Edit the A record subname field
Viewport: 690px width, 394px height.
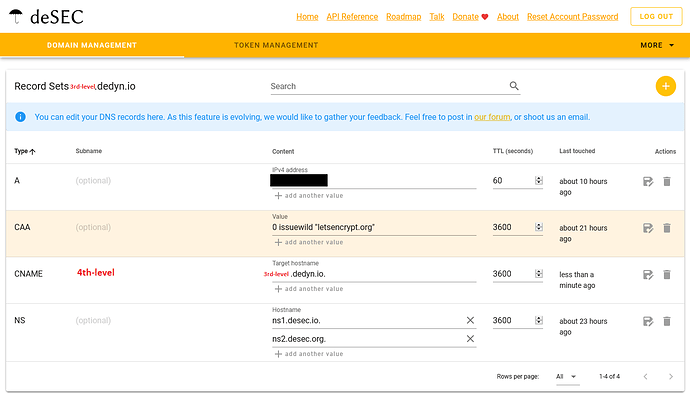pyautogui.click(x=93, y=180)
